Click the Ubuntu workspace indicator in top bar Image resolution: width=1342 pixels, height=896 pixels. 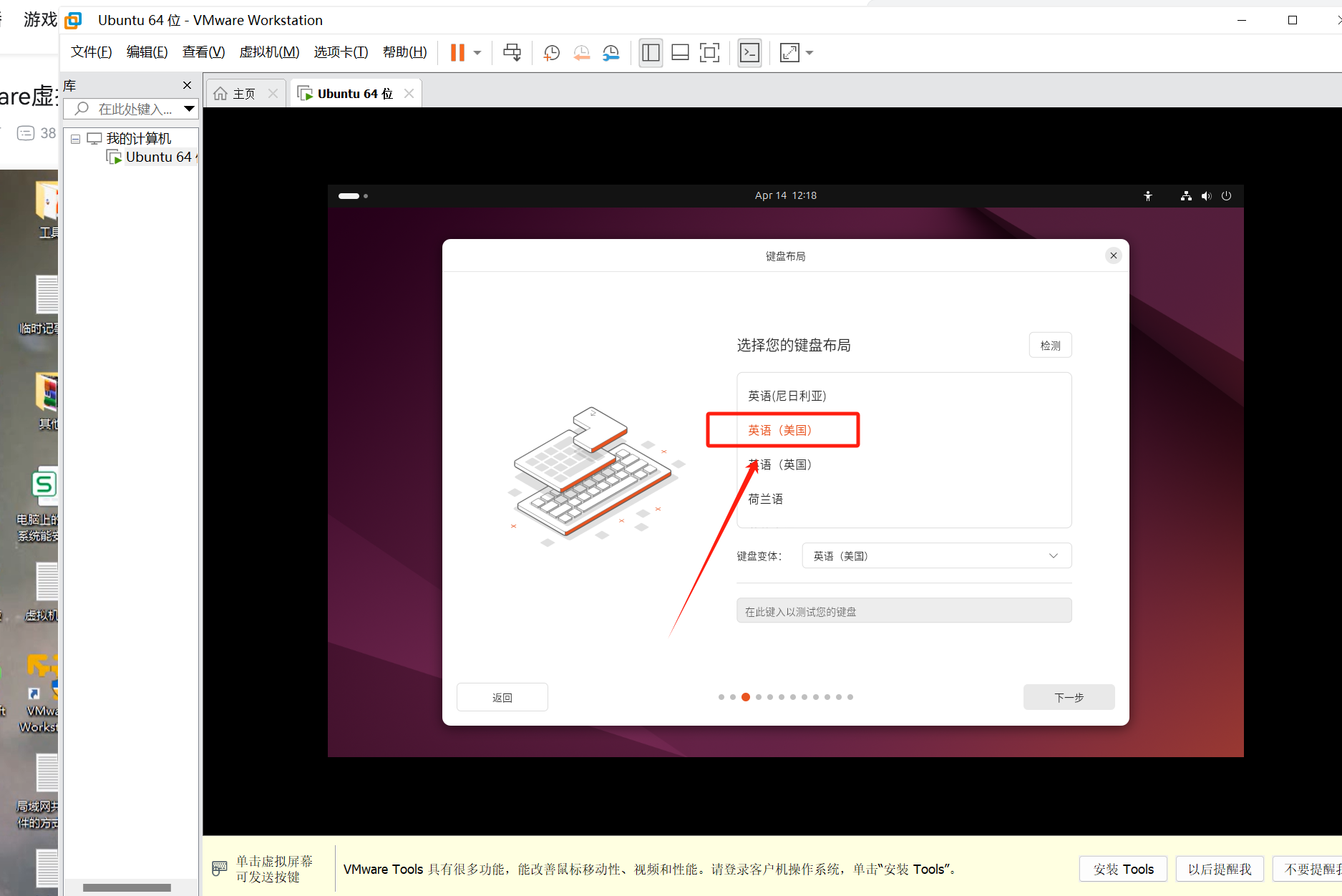click(353, 195)
